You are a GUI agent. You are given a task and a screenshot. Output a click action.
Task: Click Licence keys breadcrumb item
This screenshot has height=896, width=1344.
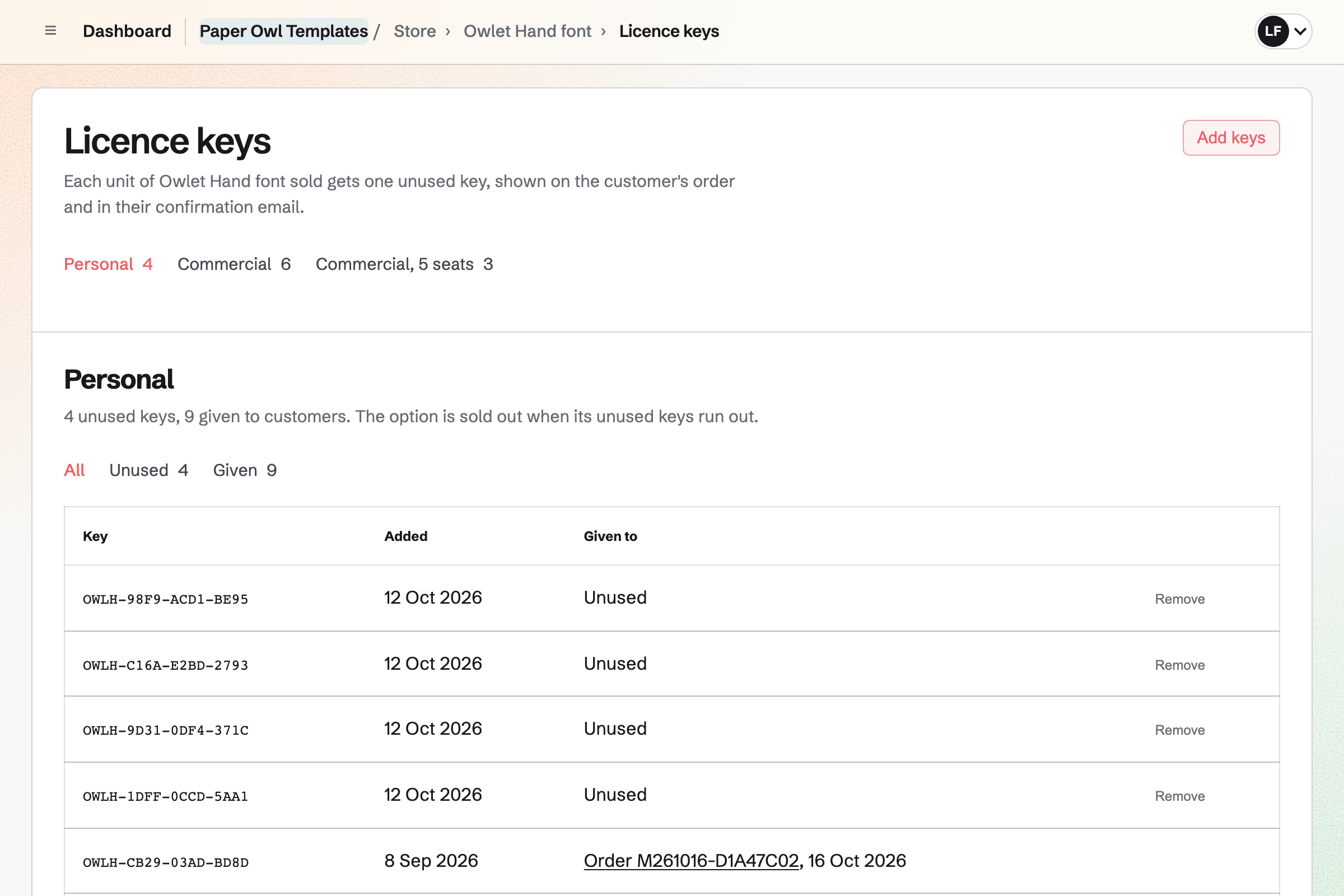(x=669, y=31)
